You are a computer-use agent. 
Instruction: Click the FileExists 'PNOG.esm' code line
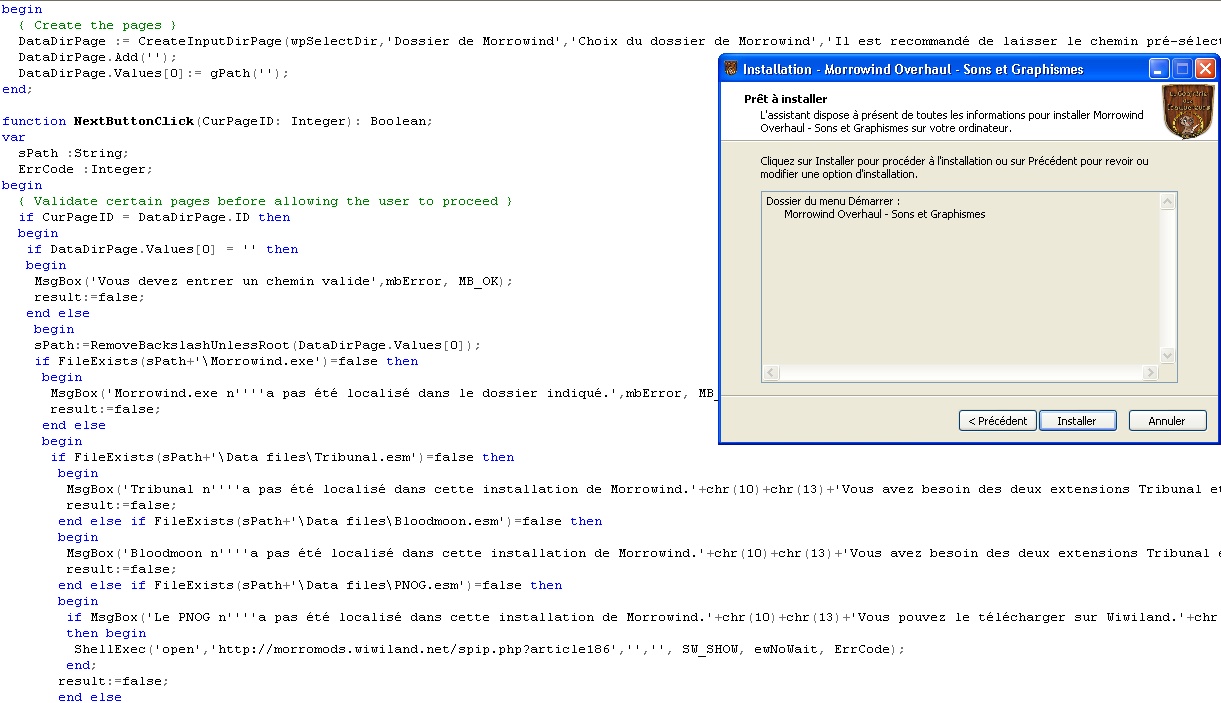tap(310, 585)
